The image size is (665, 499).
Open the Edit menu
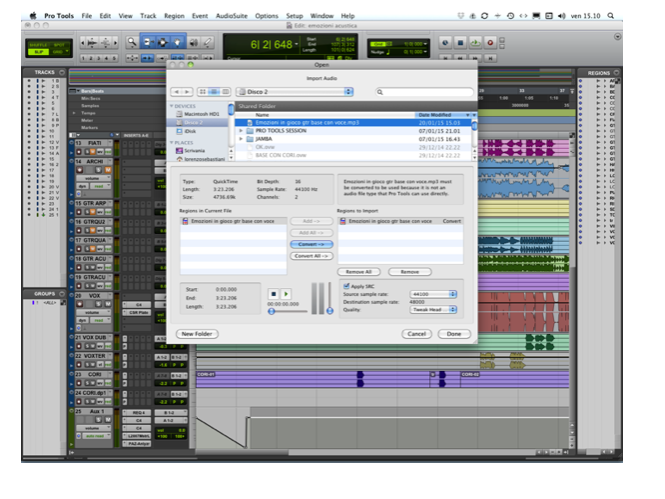105,16
